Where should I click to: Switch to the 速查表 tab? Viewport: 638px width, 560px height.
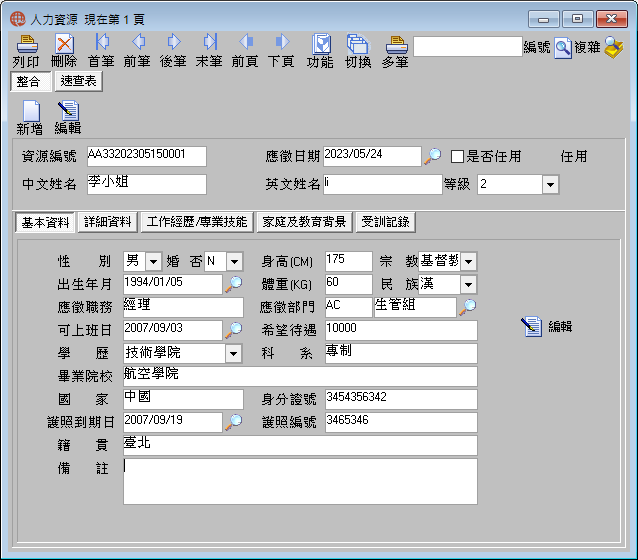point(78,81)
